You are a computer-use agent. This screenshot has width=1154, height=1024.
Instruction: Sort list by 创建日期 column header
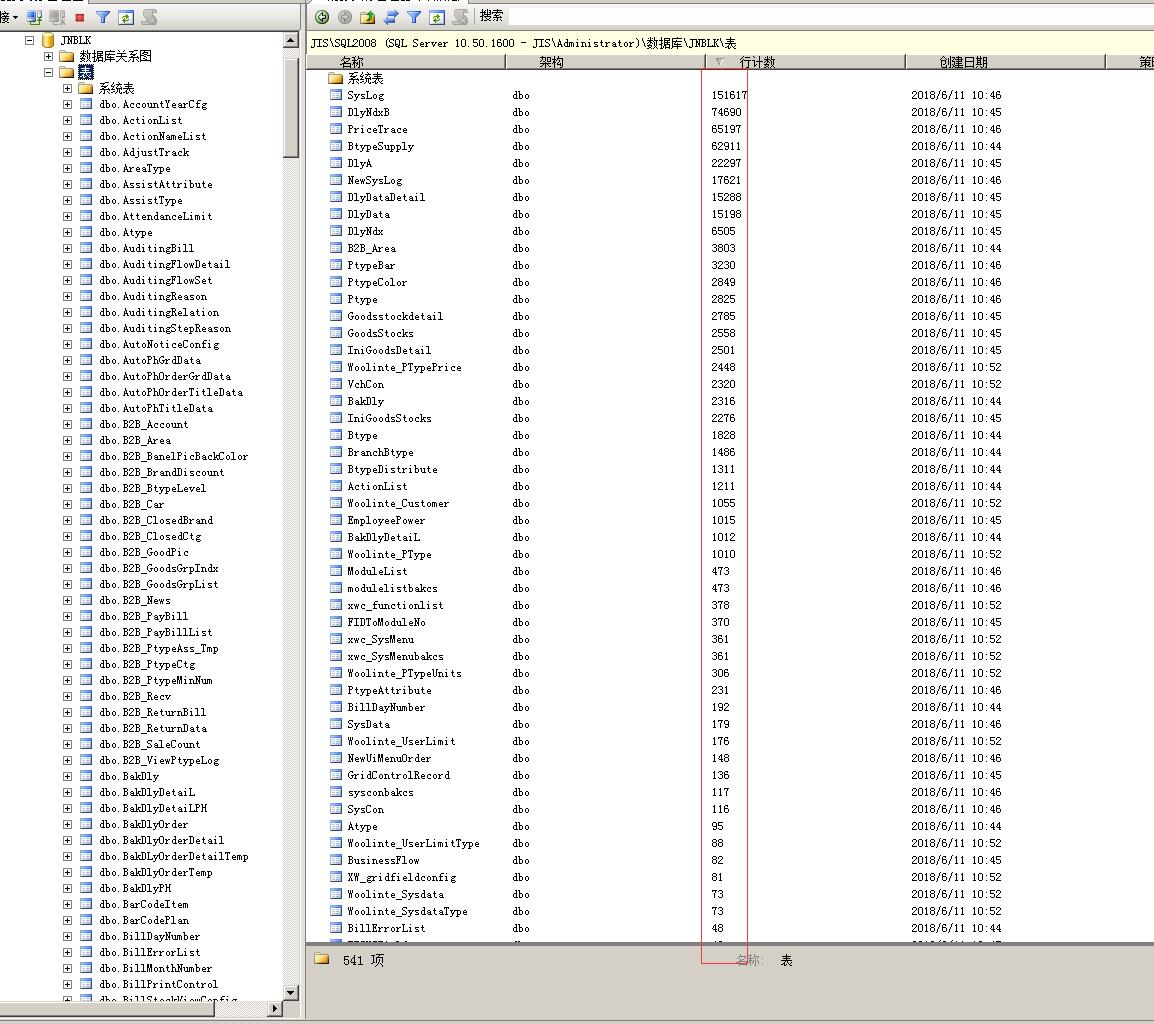point(1005,63)
